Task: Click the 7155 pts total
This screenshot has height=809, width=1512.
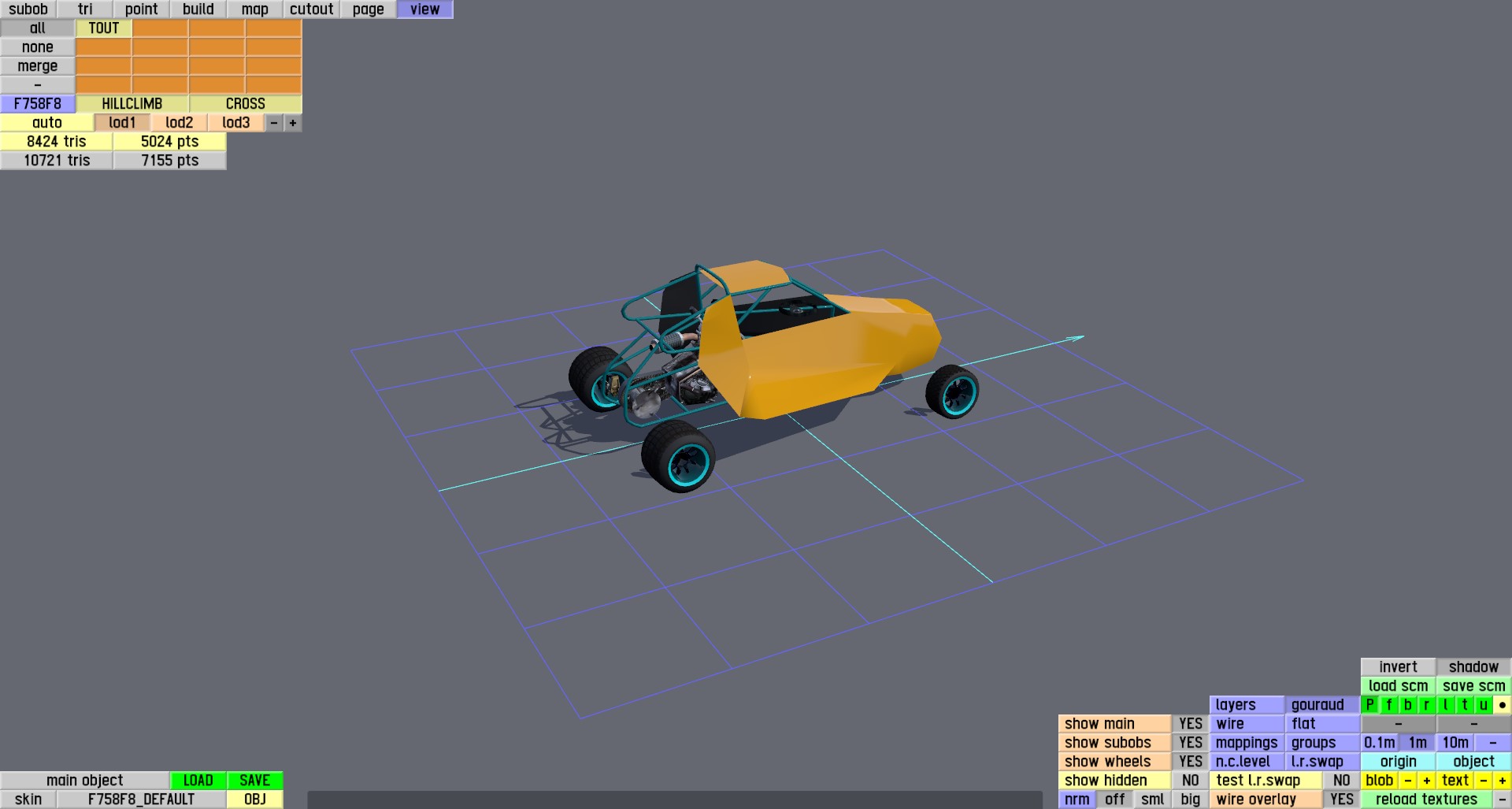Action: pos(170,161)
